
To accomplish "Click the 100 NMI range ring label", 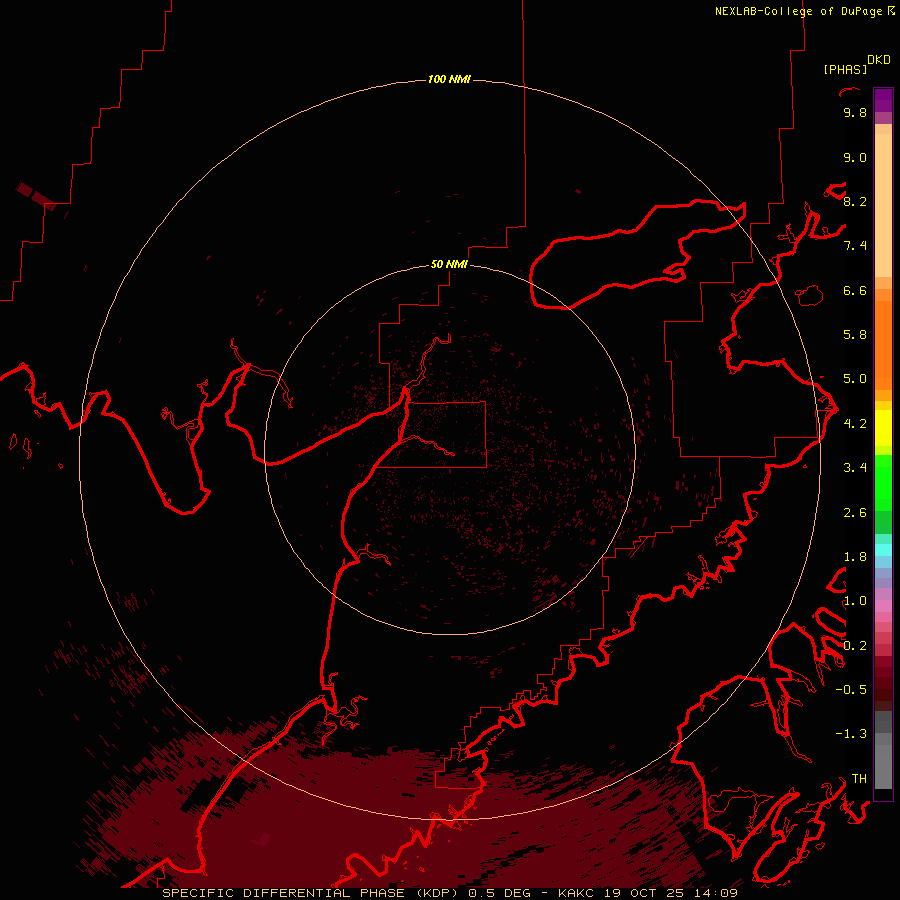I will tap(449, 79).
